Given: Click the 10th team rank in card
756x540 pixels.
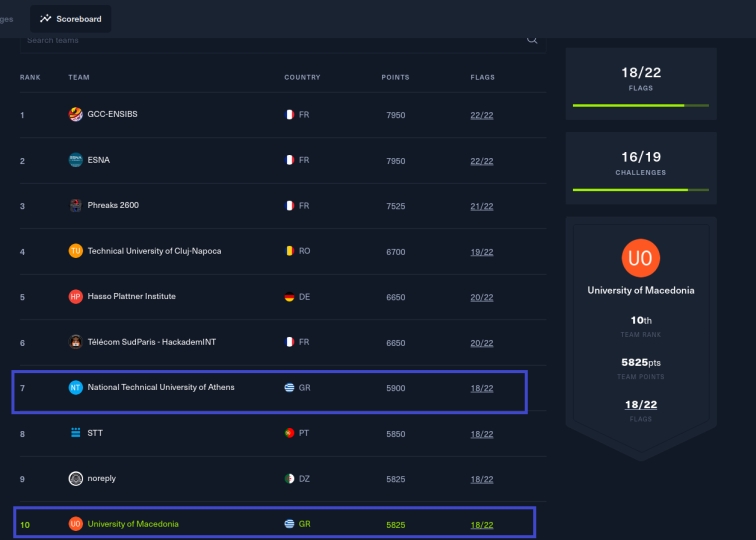Looking at the screenshot, I should click(641, 321).
